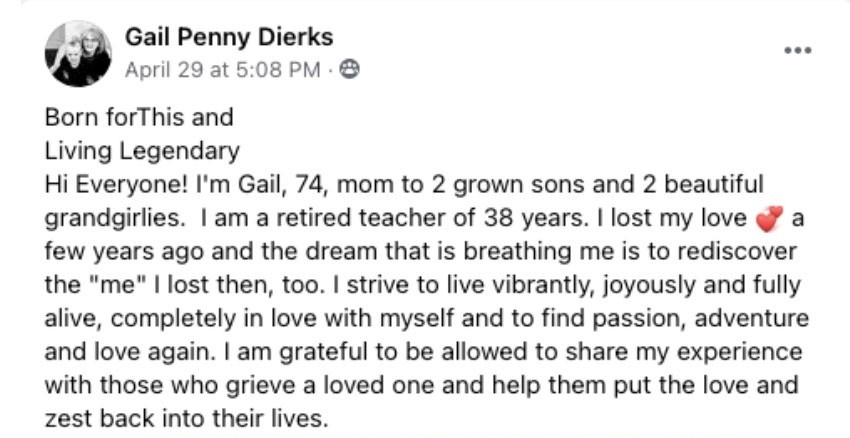This screenshot has width=850, height=438.
Task: Click the 'Living Legendary' text line
Action: click(142, 151)
